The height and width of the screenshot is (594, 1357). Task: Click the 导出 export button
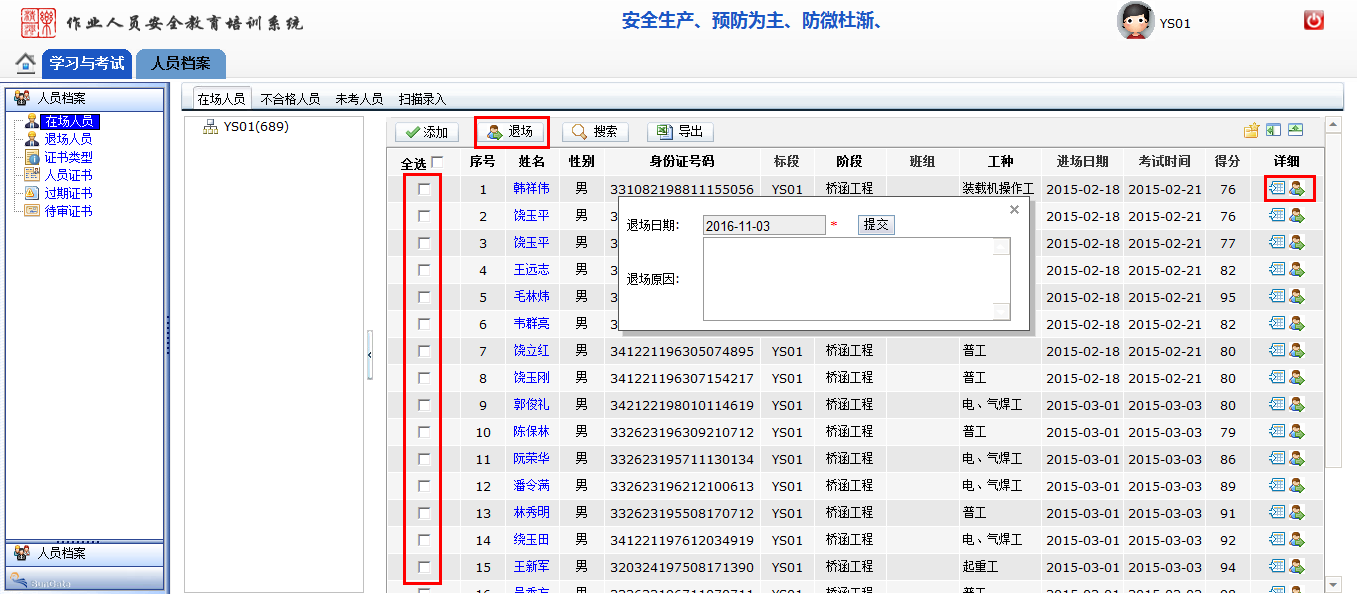[x=680, y=132]
